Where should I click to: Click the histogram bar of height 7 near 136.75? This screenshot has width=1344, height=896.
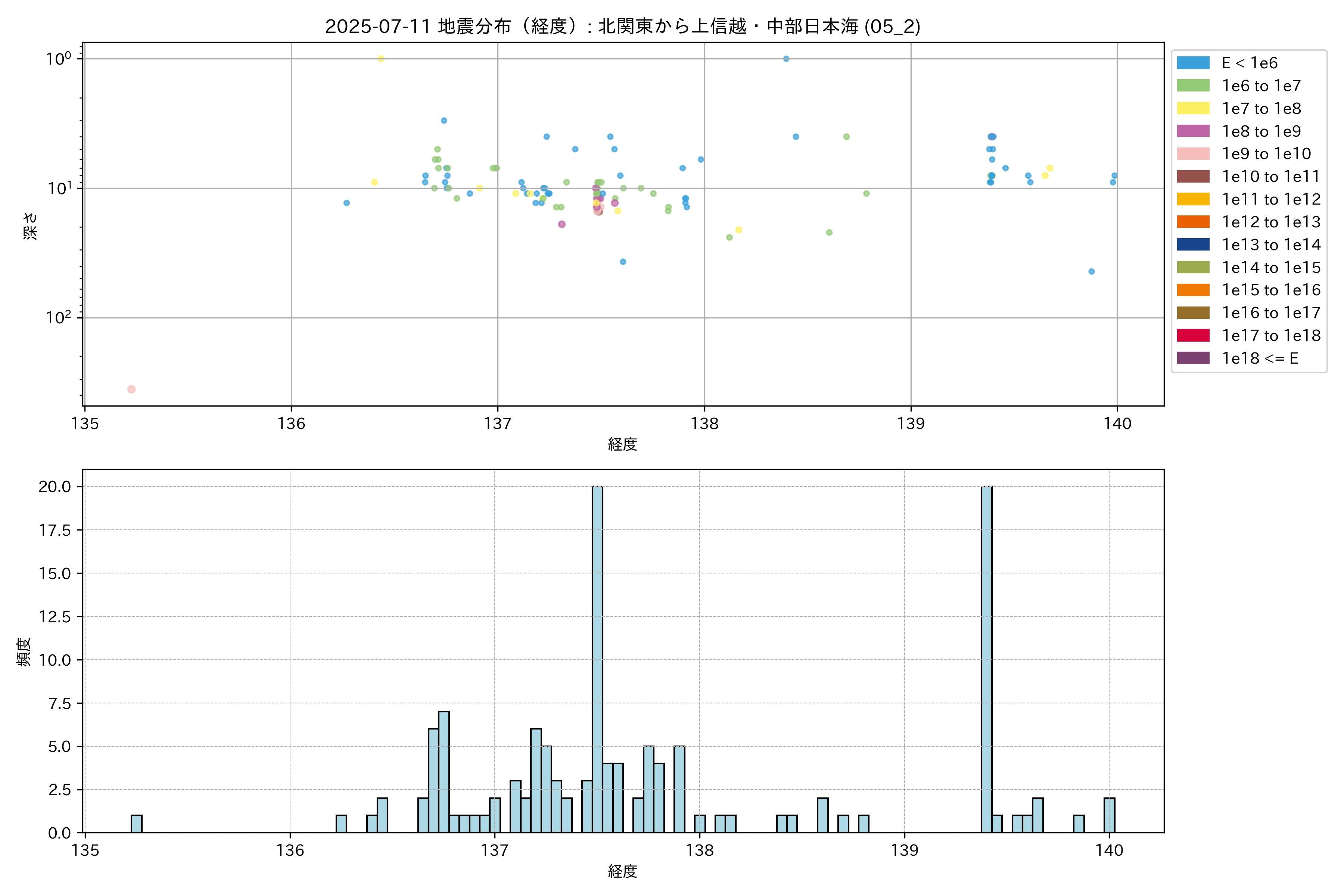pyautogui.click(x=444, y=771)
